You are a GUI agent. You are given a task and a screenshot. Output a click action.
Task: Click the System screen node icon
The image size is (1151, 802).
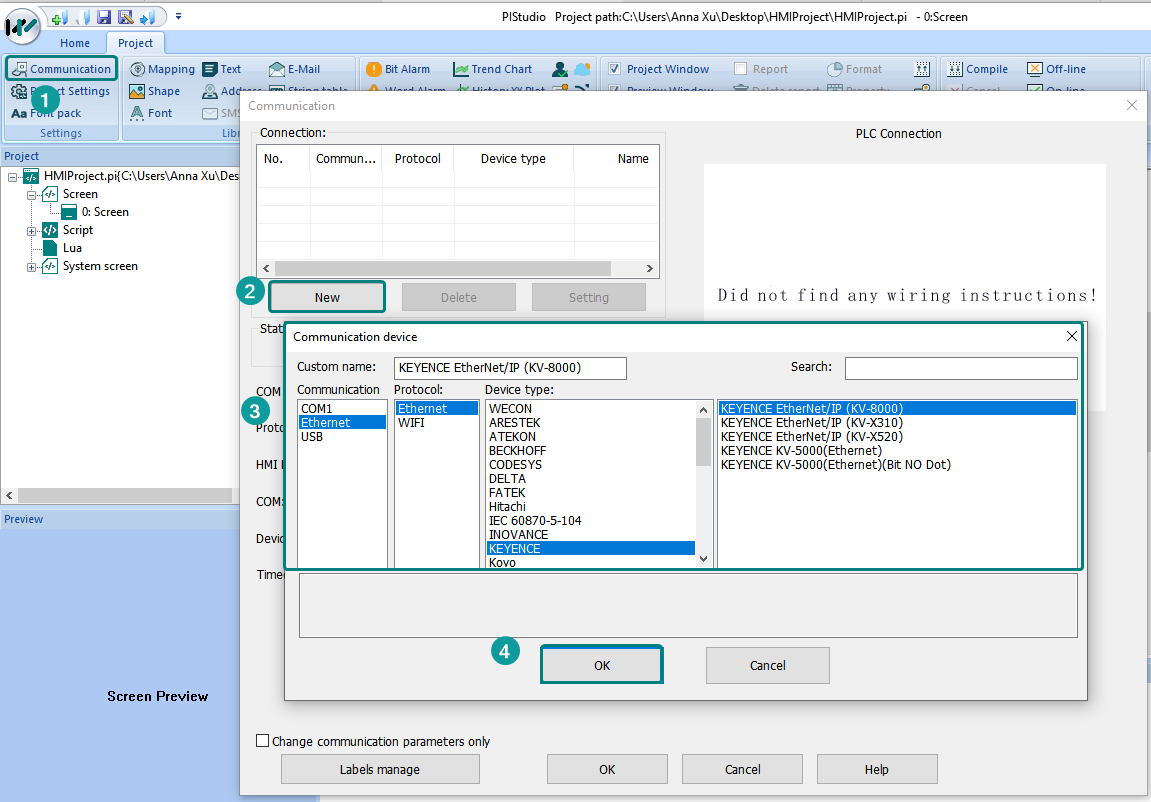click(50, 266)
